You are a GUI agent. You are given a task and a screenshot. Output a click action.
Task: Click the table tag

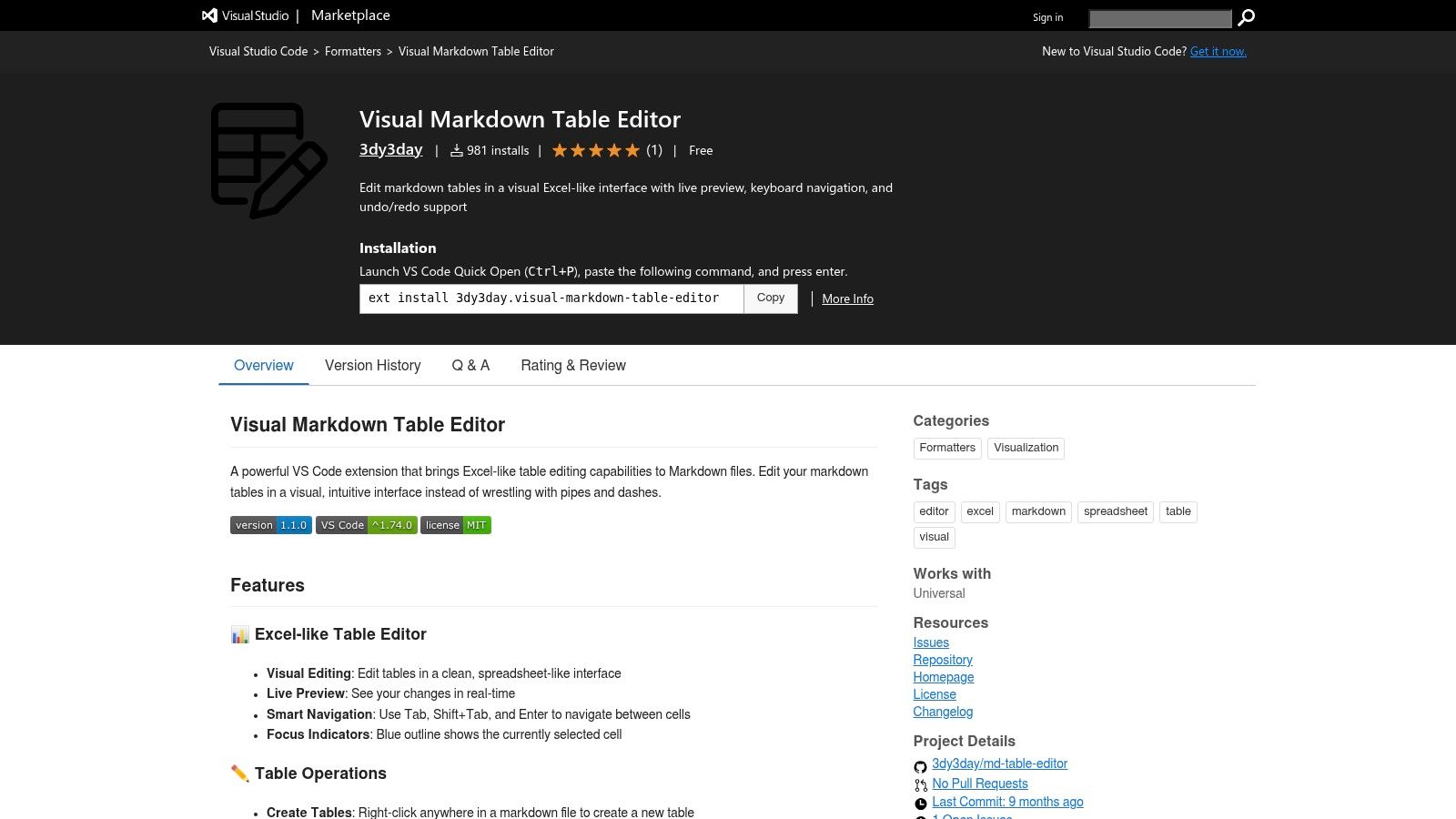point(1178,511)
